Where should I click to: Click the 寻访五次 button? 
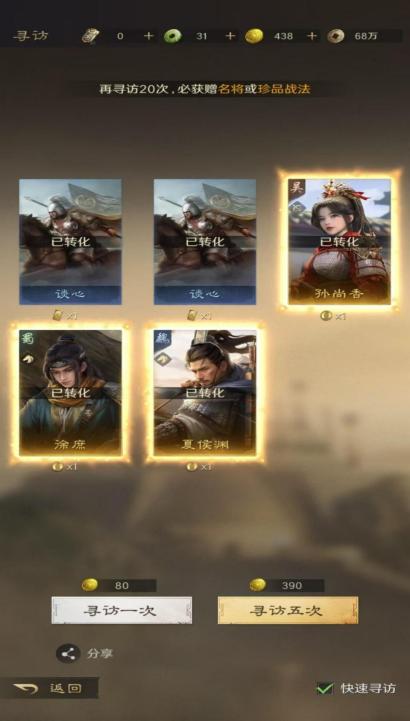click(x=288, y=611)
